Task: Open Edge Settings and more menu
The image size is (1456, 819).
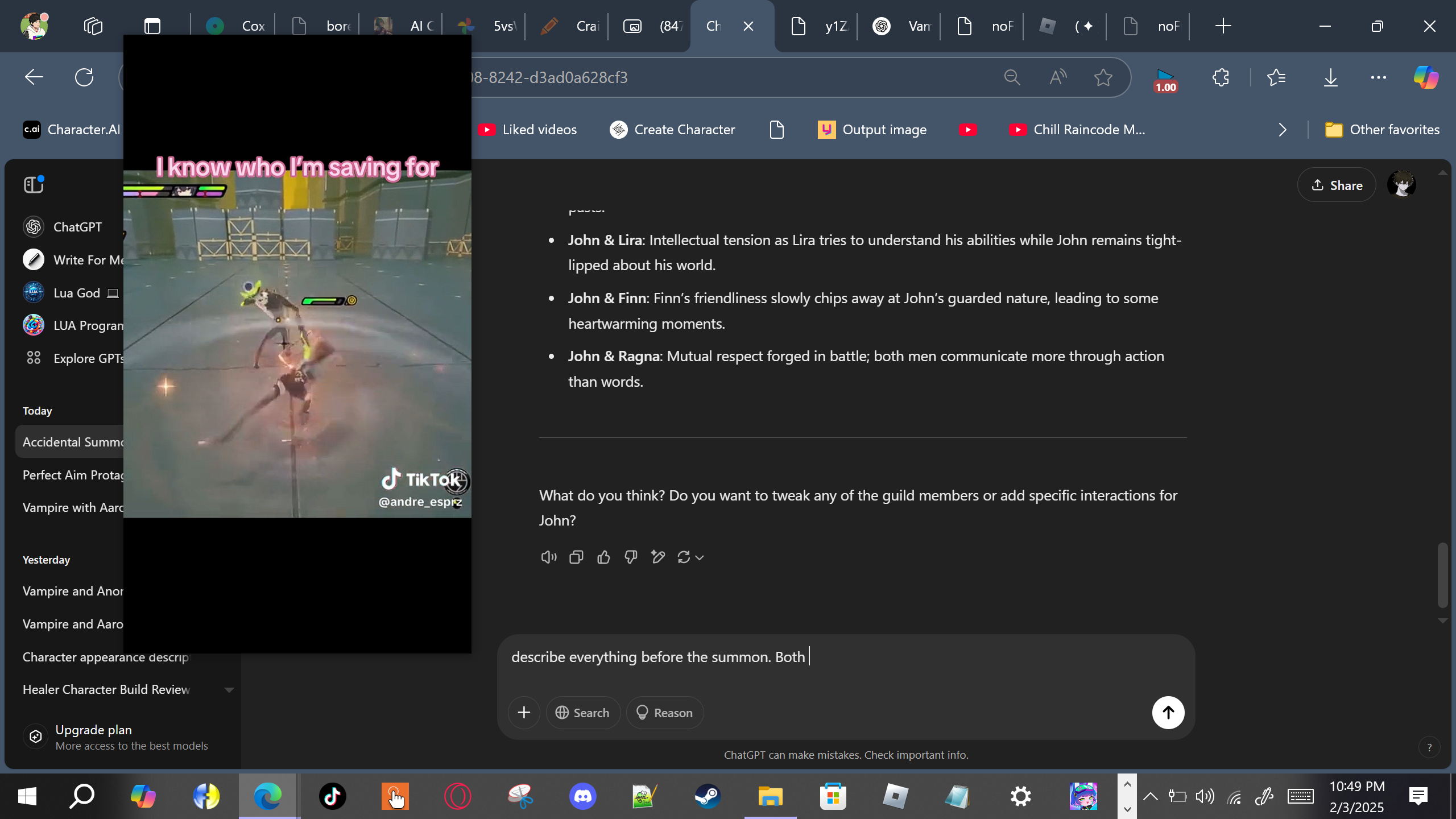Action: (1379, 77)
